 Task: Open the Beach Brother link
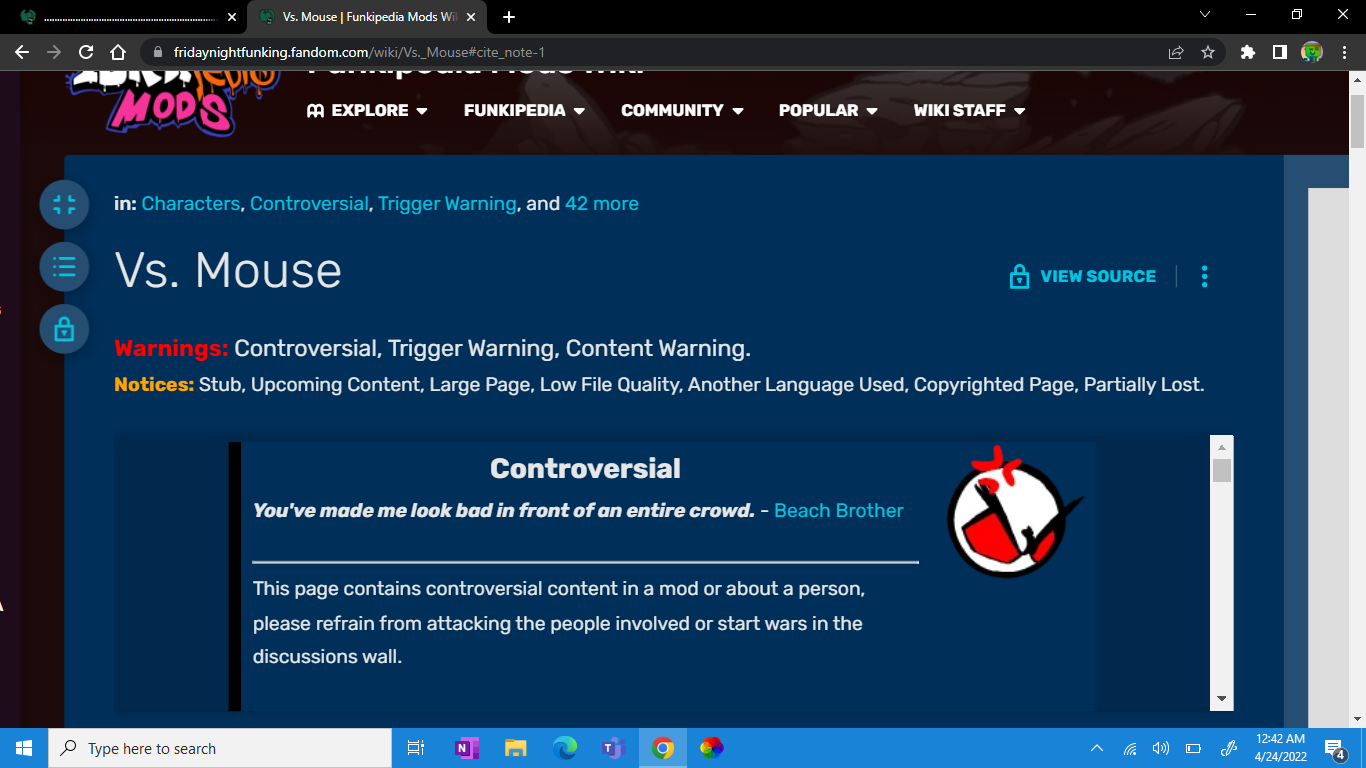coord(838,511)
